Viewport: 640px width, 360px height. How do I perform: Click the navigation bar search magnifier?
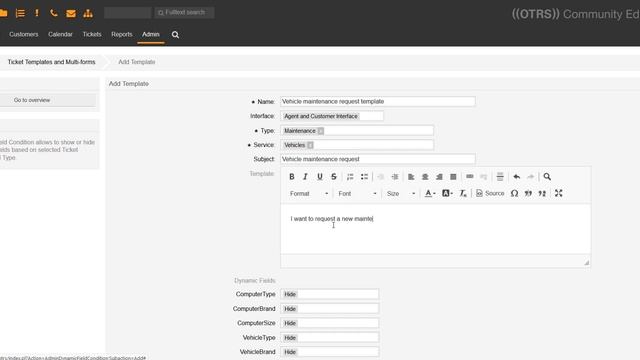pyautogui.click(x=176, y=35)
